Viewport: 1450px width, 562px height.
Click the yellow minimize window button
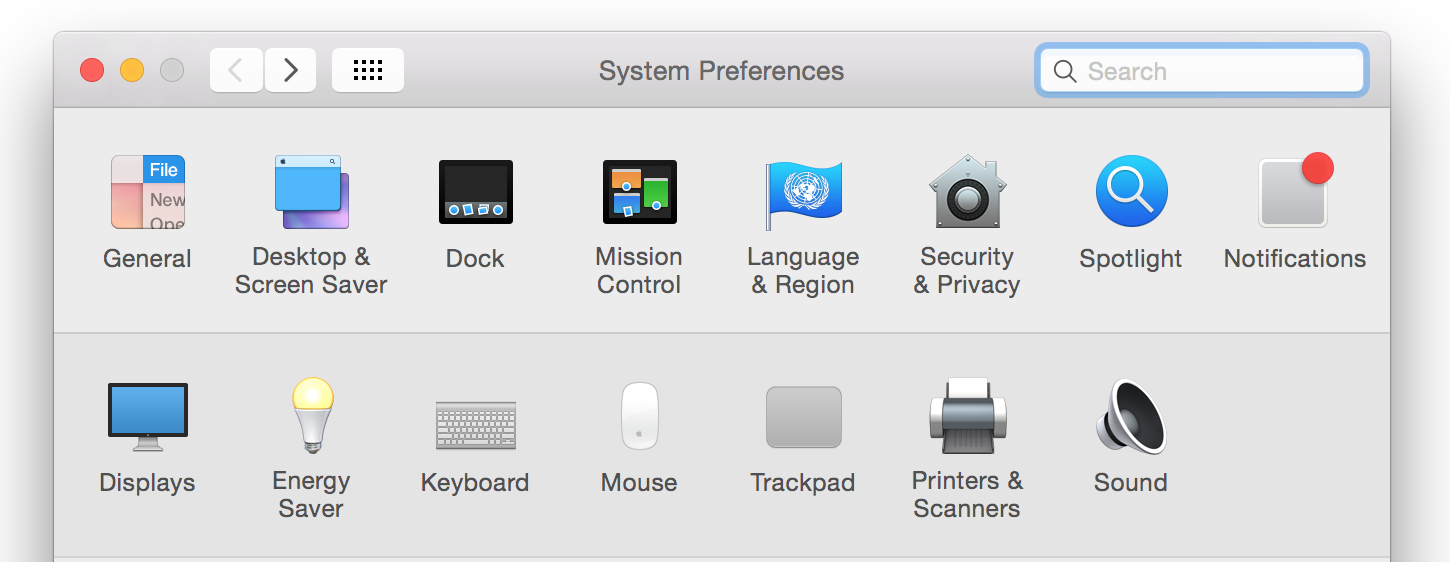coord(132,70)
